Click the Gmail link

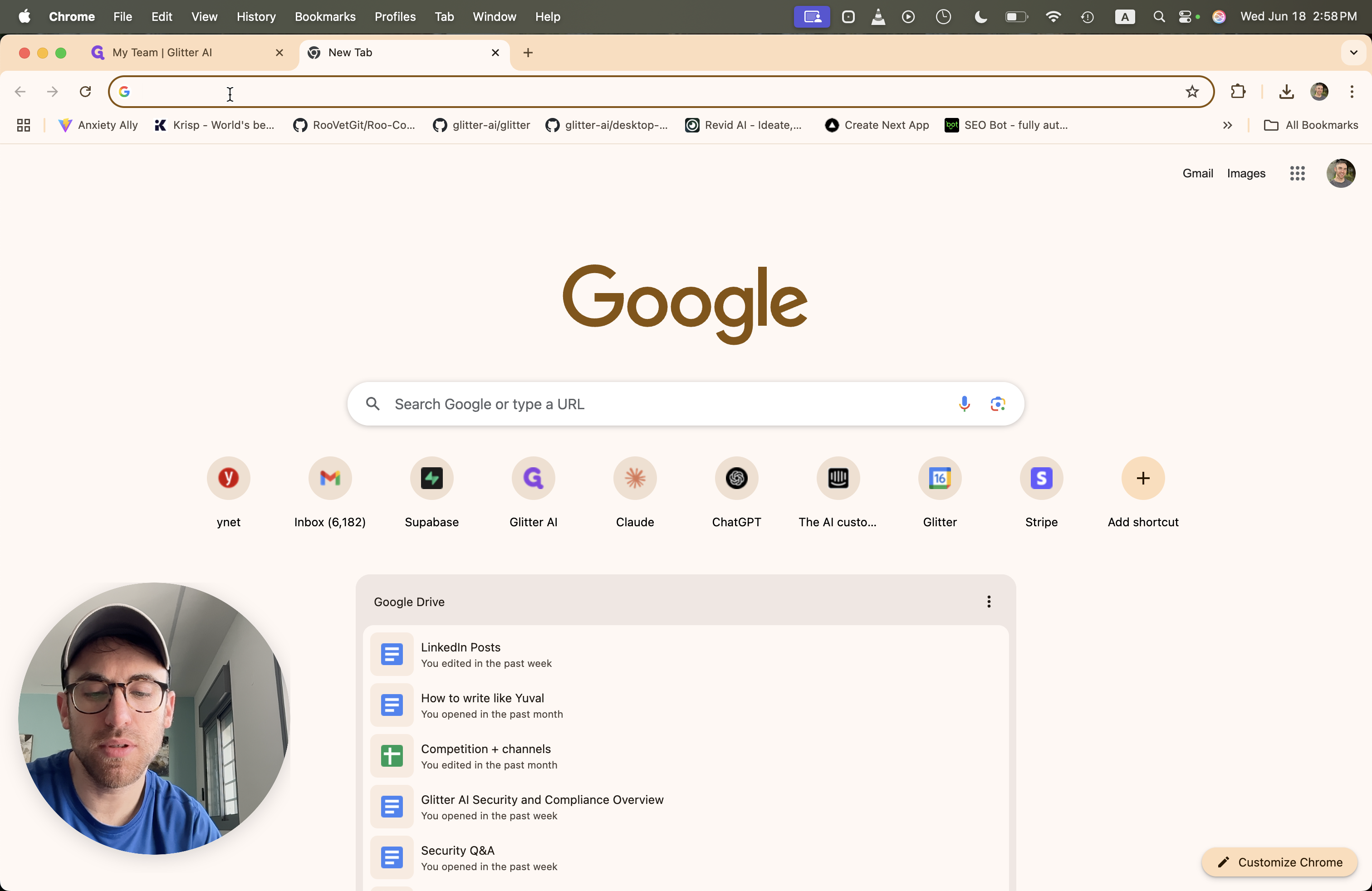pyautogui.click(x=1197, y=173)
